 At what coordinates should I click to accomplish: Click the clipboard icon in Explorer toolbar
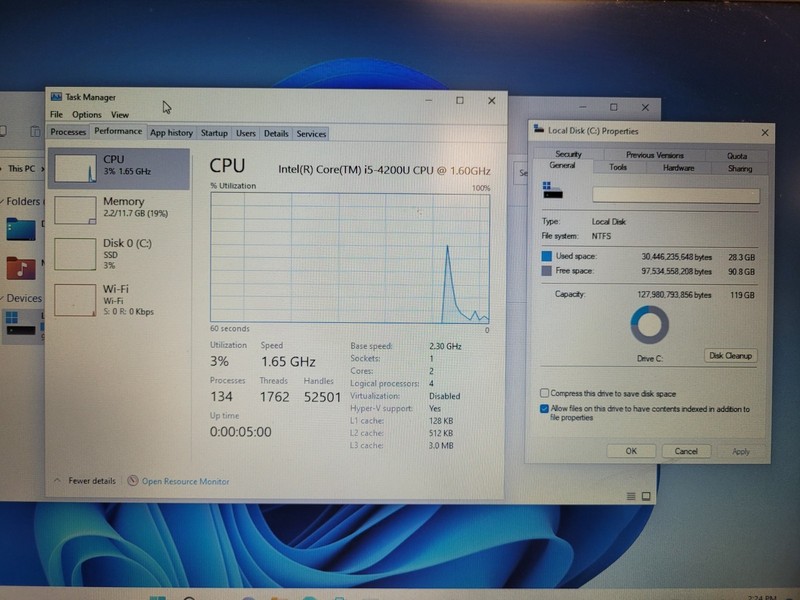tap(35, 132)
